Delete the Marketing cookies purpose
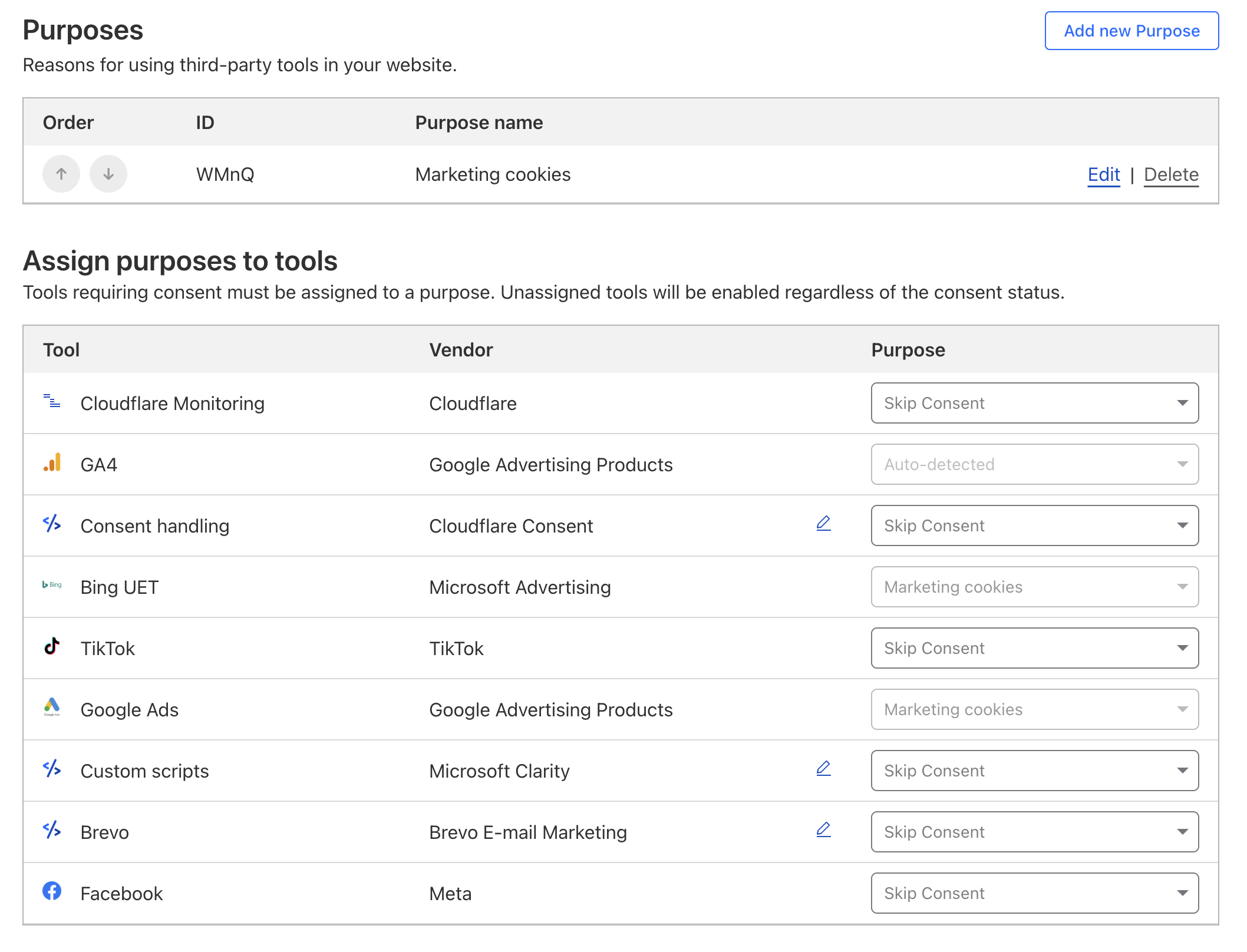Viewport: 1247px width, 952px height. tap(1171, 174)
